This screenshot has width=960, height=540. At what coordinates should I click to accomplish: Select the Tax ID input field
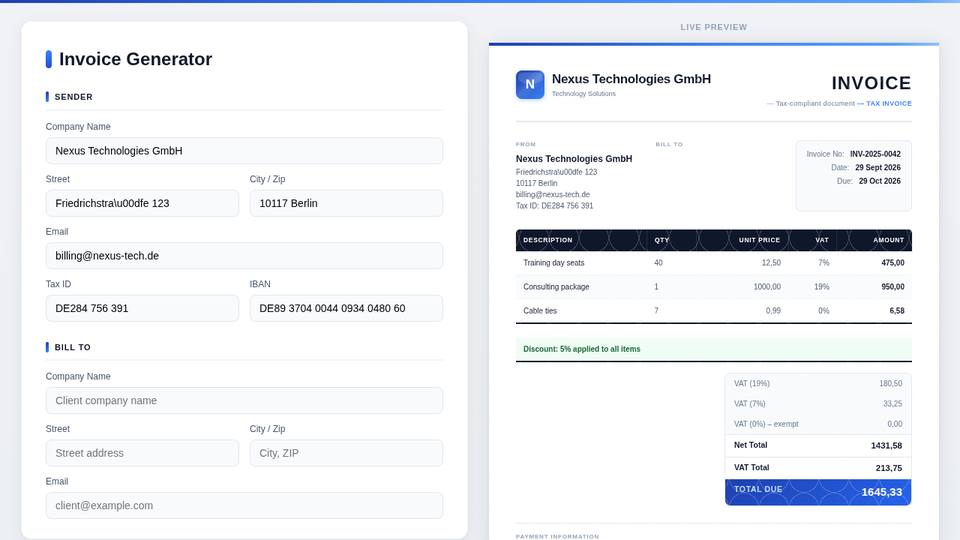(x=142, y=309)
